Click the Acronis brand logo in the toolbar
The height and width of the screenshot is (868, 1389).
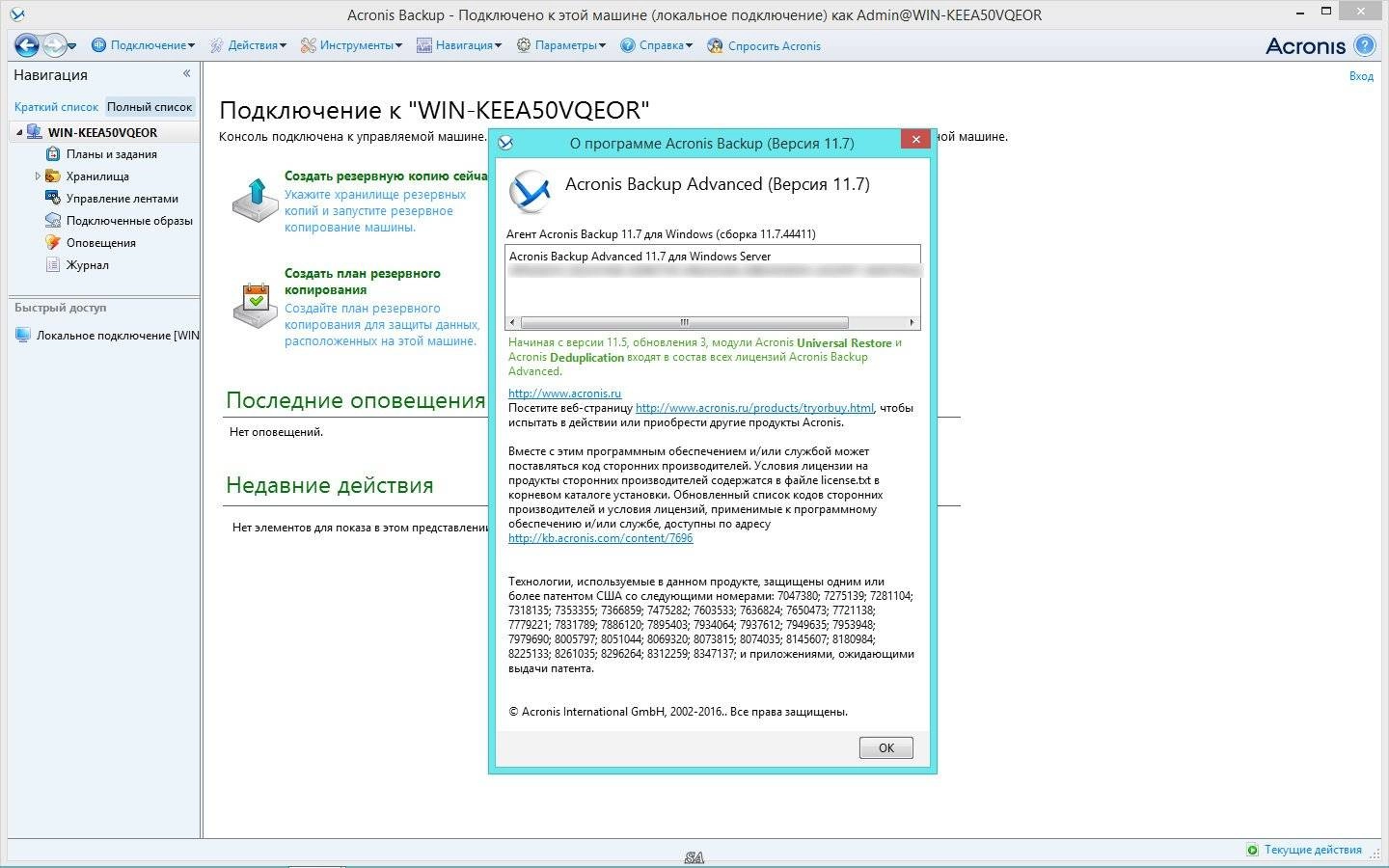click(1305, 45)
